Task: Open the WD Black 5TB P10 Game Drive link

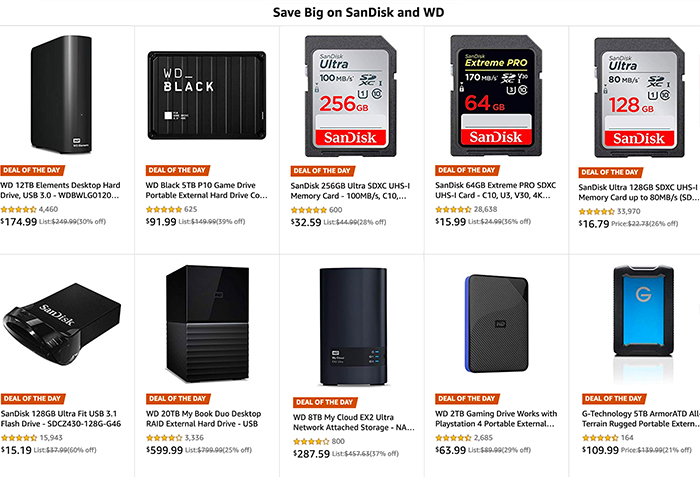Action: pyautogui.click(x=206, y=190)
